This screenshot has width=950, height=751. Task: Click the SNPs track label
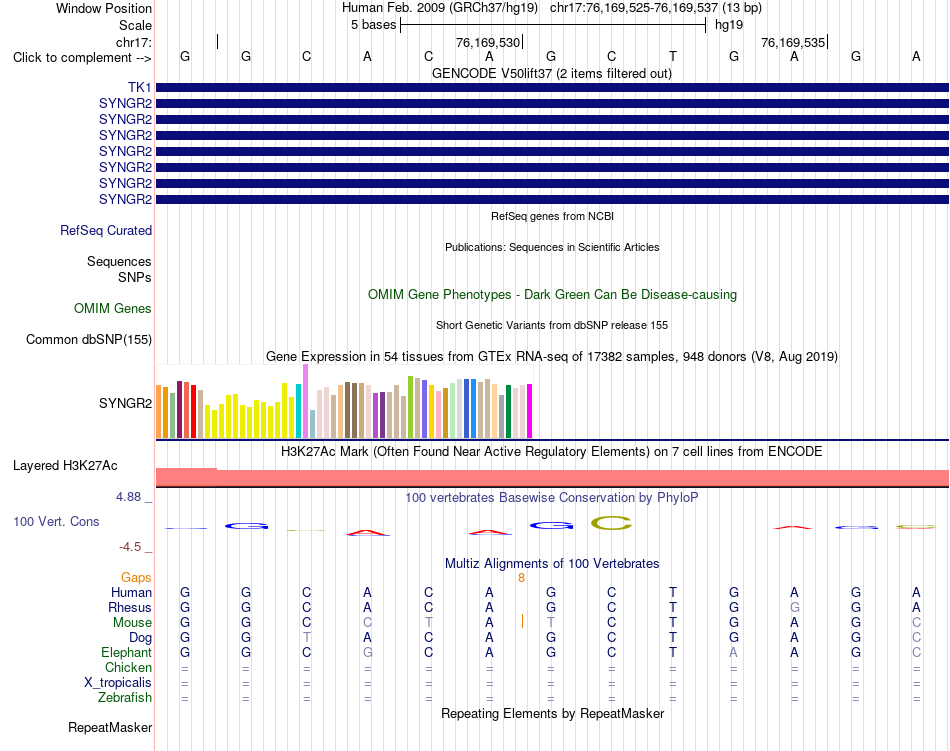[x=135, y=277]
